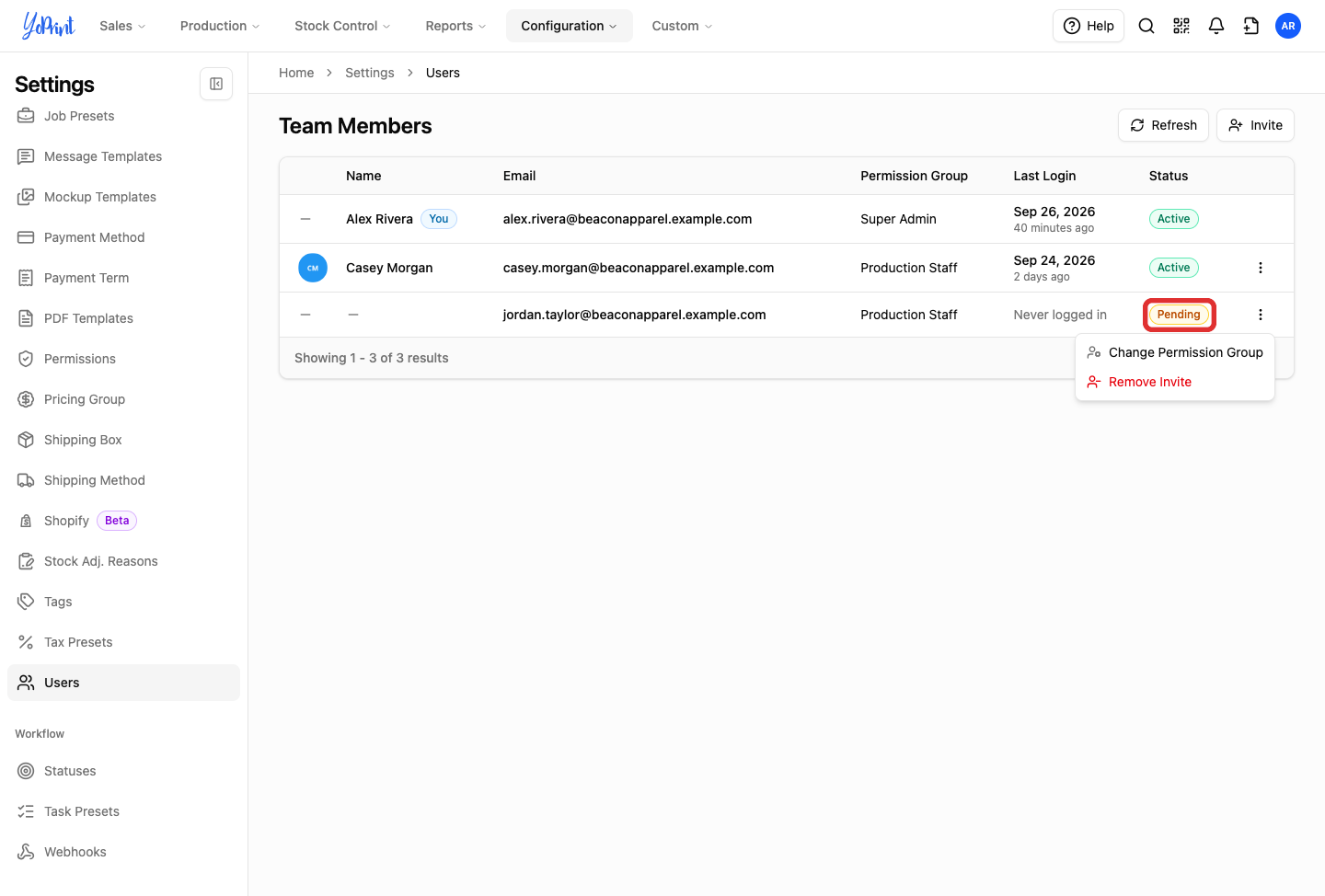Click the Pending status badge
Image resolution: width=1325 pixels, height=896 pixels.
(x=1179, y=315)
